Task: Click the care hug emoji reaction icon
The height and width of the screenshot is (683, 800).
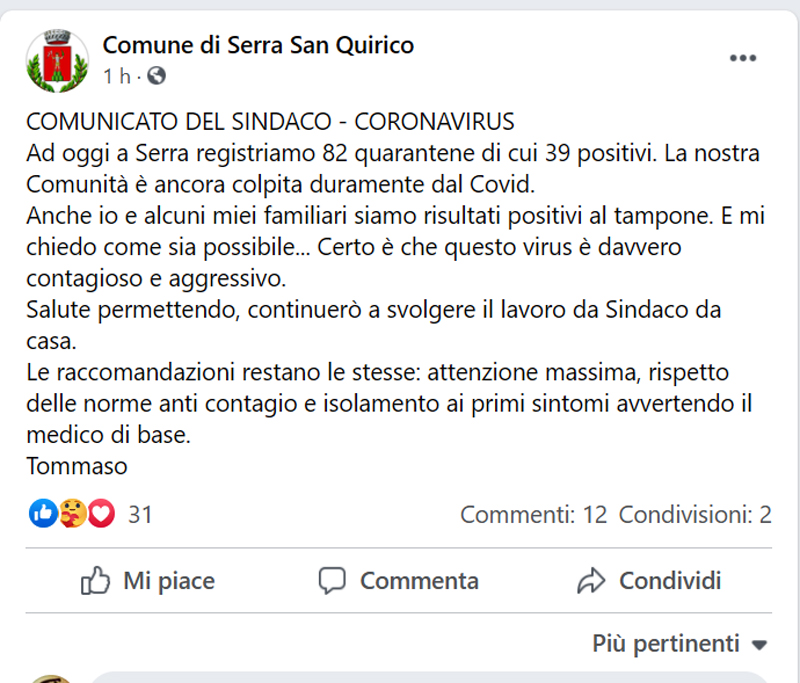Action: (72, 514)
